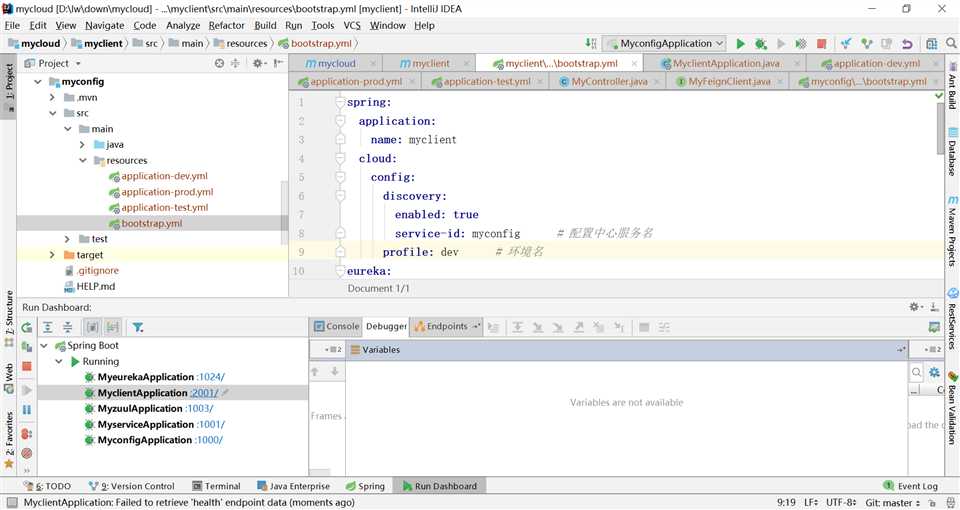Screen dimensions: 960x510
Task: Click the UTF-8 encoding selector in status bar
Action: 843,503
